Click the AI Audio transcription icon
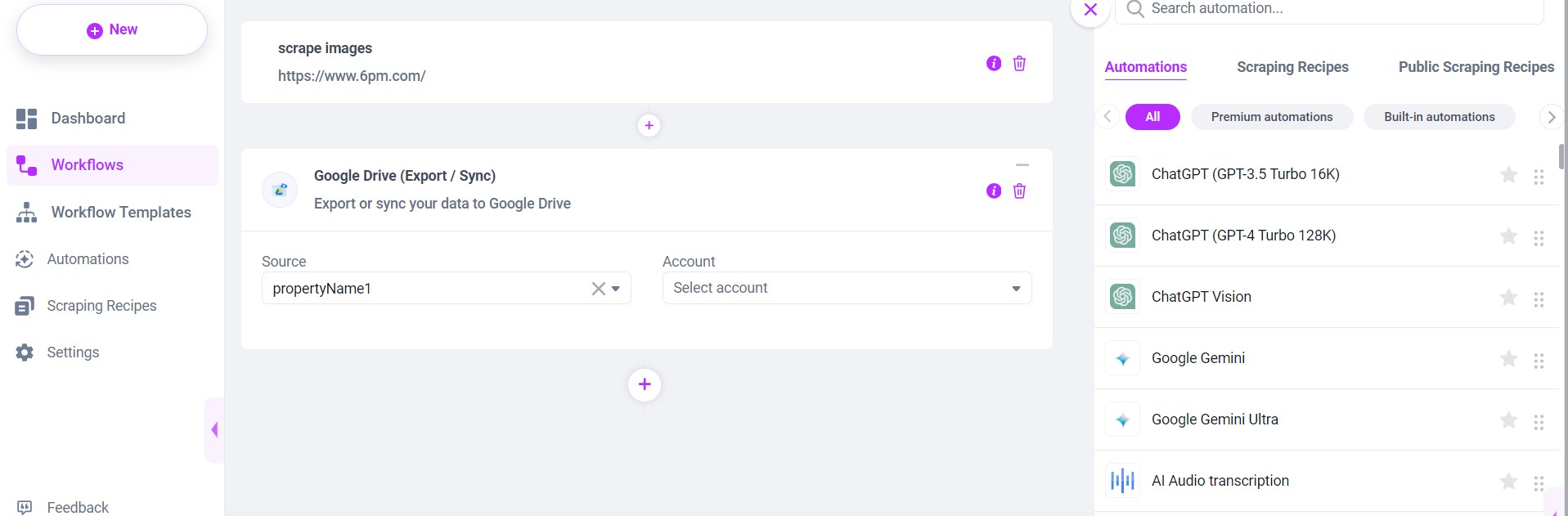This screenshot has width=1568, height=516. point(1122,481)
